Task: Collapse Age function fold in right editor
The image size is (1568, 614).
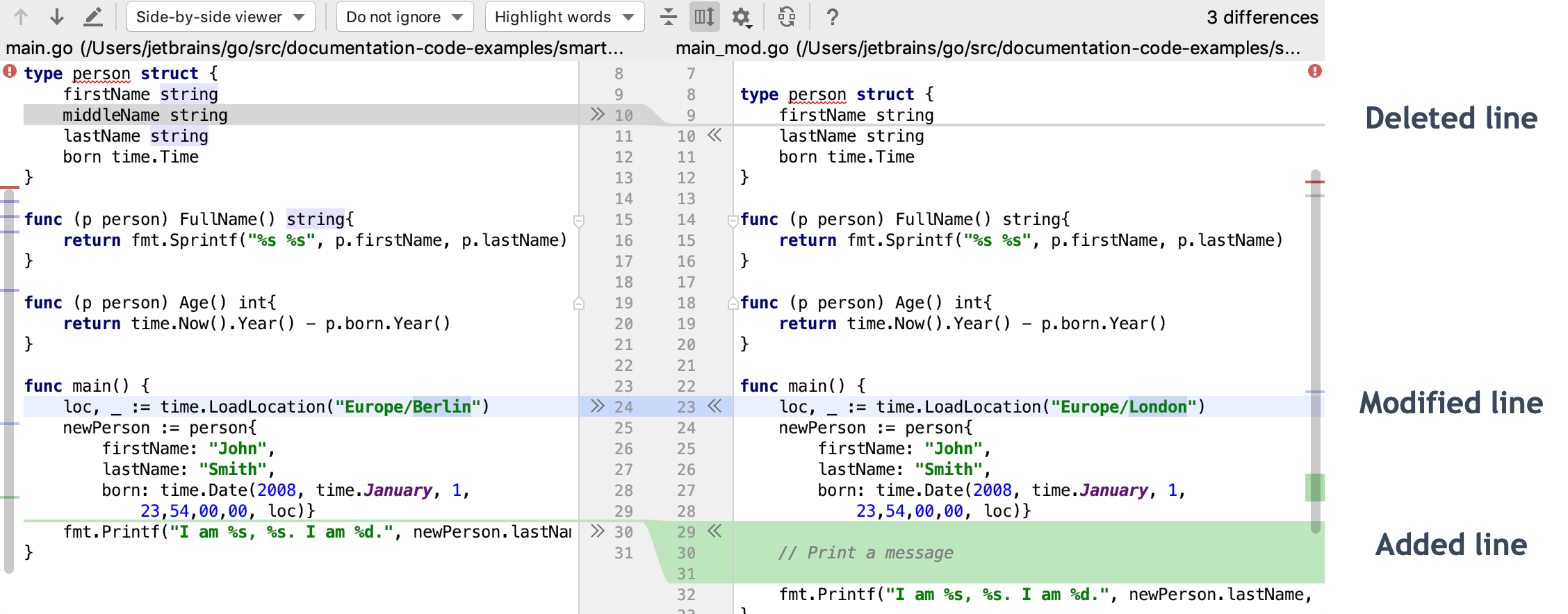Action: 733,304
